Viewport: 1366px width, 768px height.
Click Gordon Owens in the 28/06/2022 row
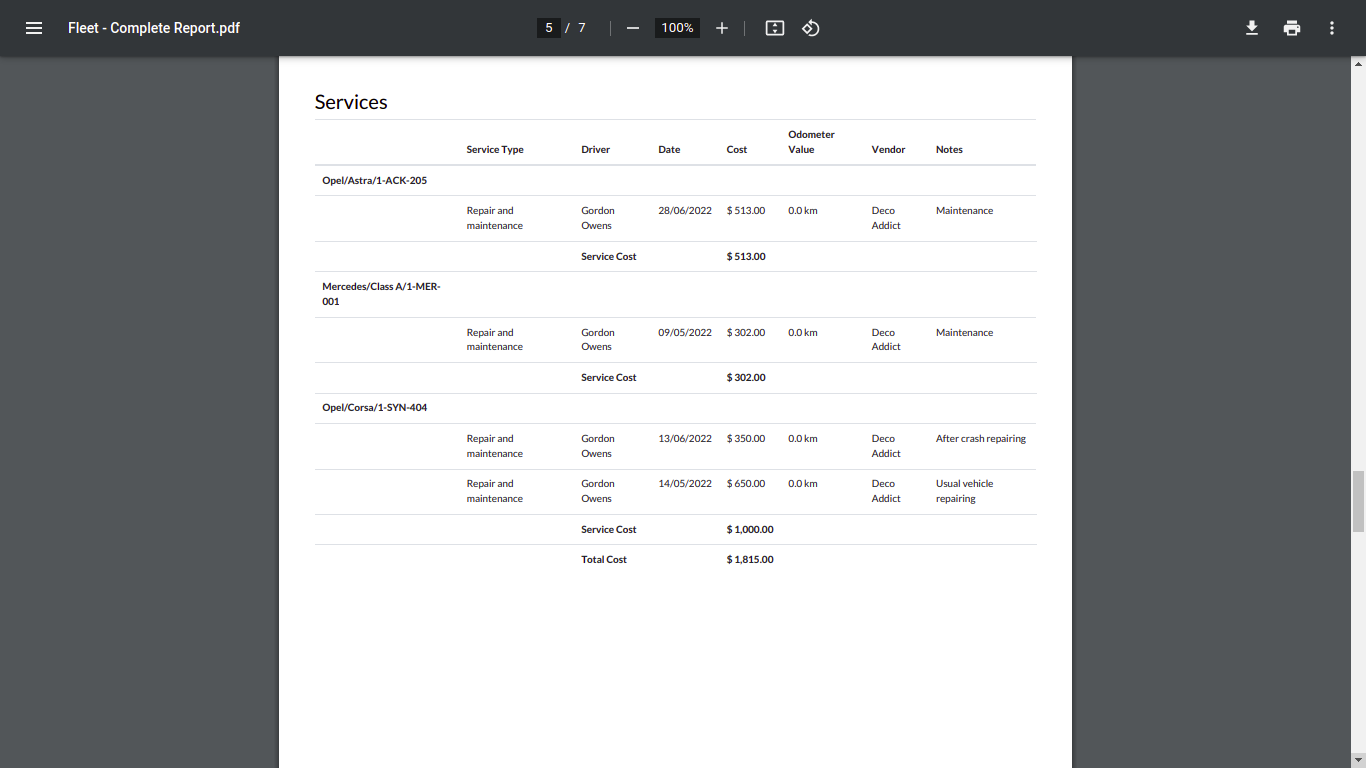click(x=598, y=218)
